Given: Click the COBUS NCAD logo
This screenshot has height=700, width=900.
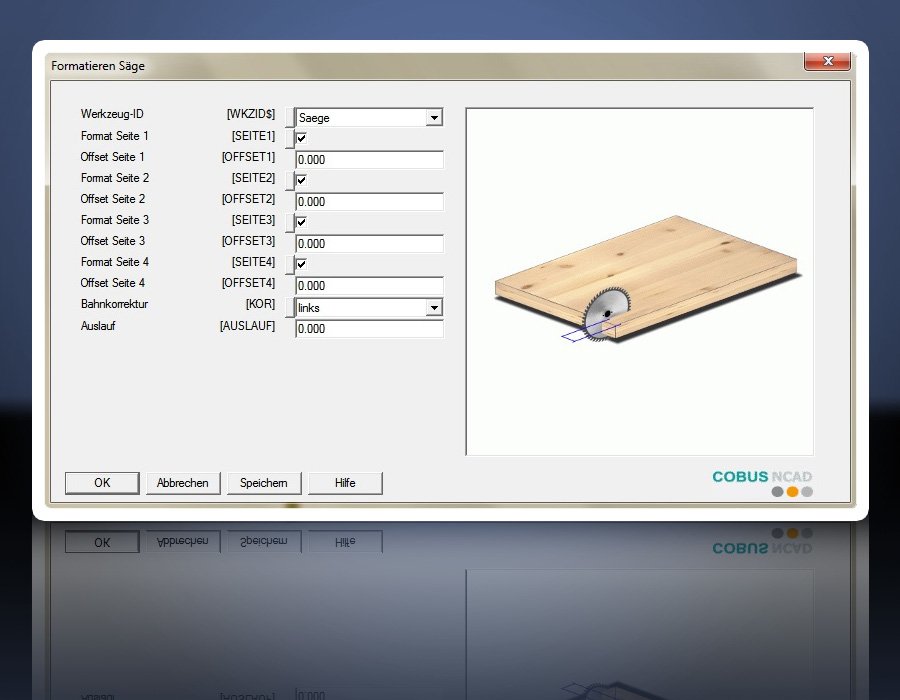Looking at the screenshot, I should [x=762, y=483].
